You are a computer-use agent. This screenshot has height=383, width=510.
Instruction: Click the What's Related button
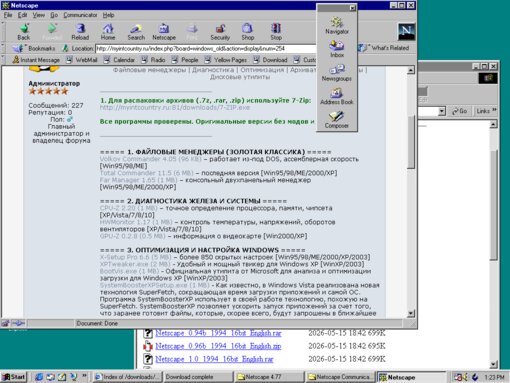tap(384, 48)
